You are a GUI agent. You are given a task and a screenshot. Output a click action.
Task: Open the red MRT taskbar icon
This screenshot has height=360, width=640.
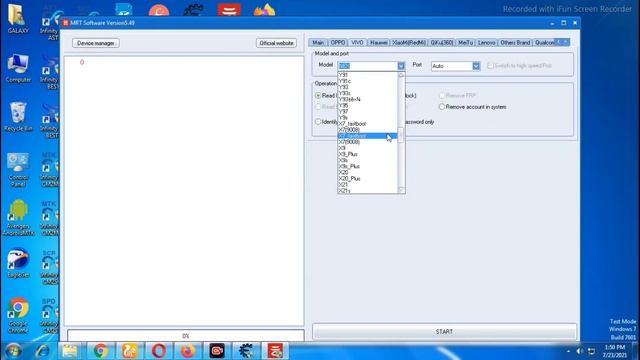275,351
